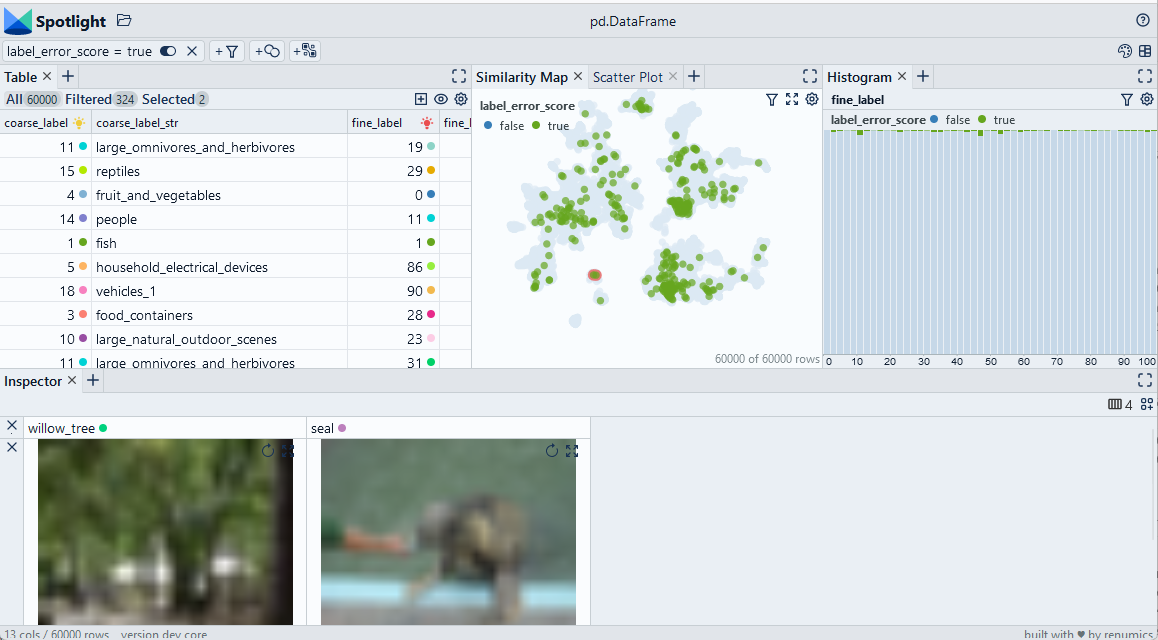Close the Histogram tab
The height and width of the screenshot is (640, 1158).
(x=902, y=76)
